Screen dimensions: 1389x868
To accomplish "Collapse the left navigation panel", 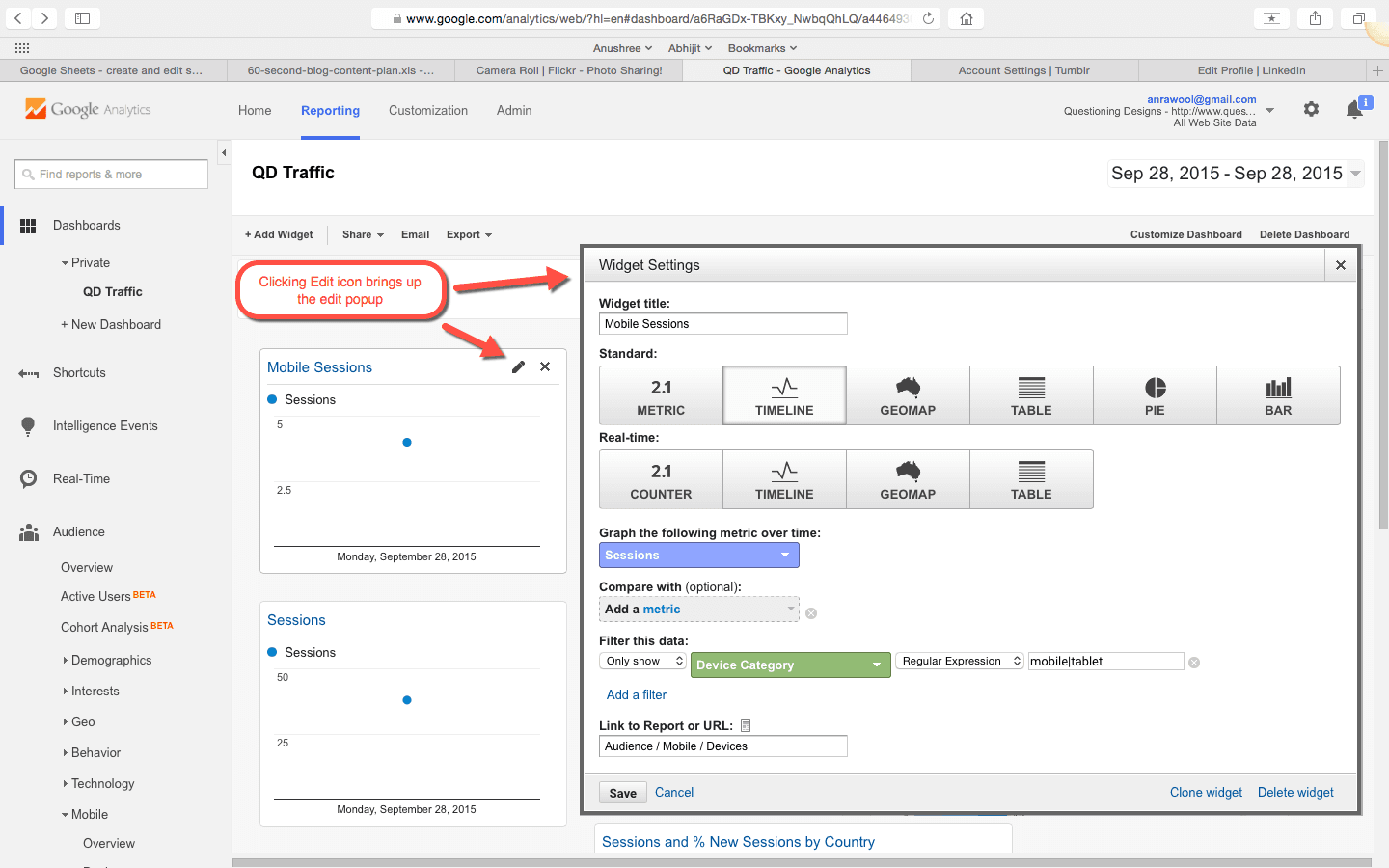I will click(x=224, y=152).
